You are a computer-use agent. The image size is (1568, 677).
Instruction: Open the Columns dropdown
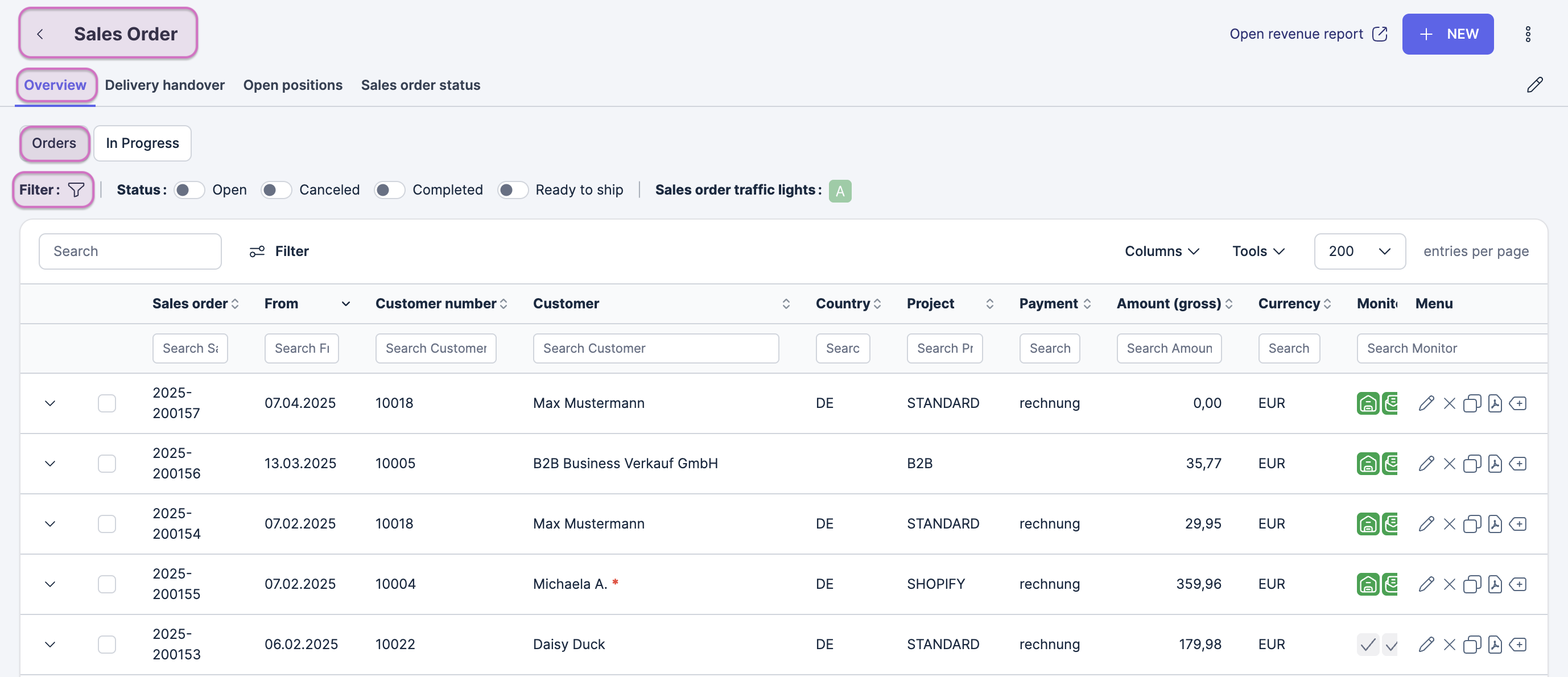tap(1161, 251)
